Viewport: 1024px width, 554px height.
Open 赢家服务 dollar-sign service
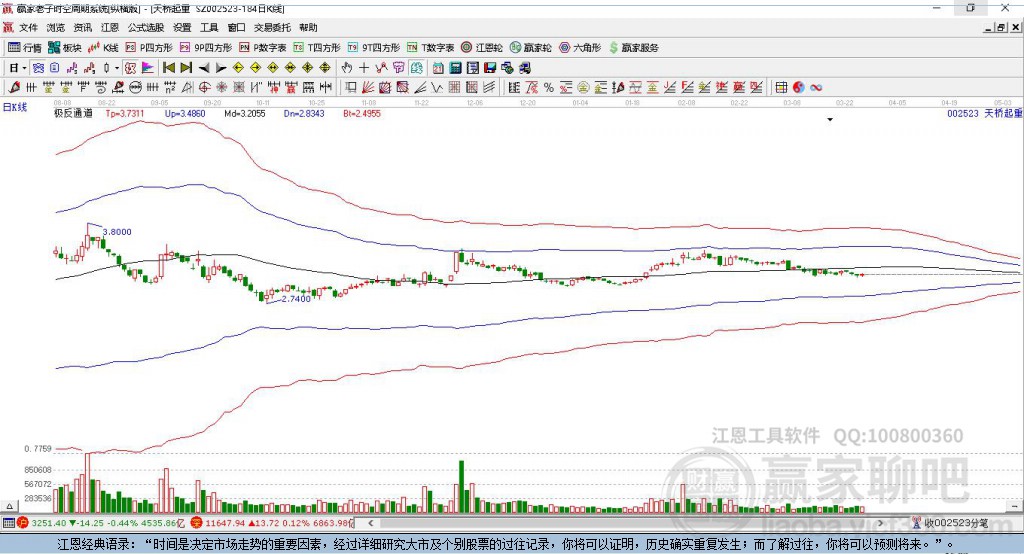click(633, 48)
